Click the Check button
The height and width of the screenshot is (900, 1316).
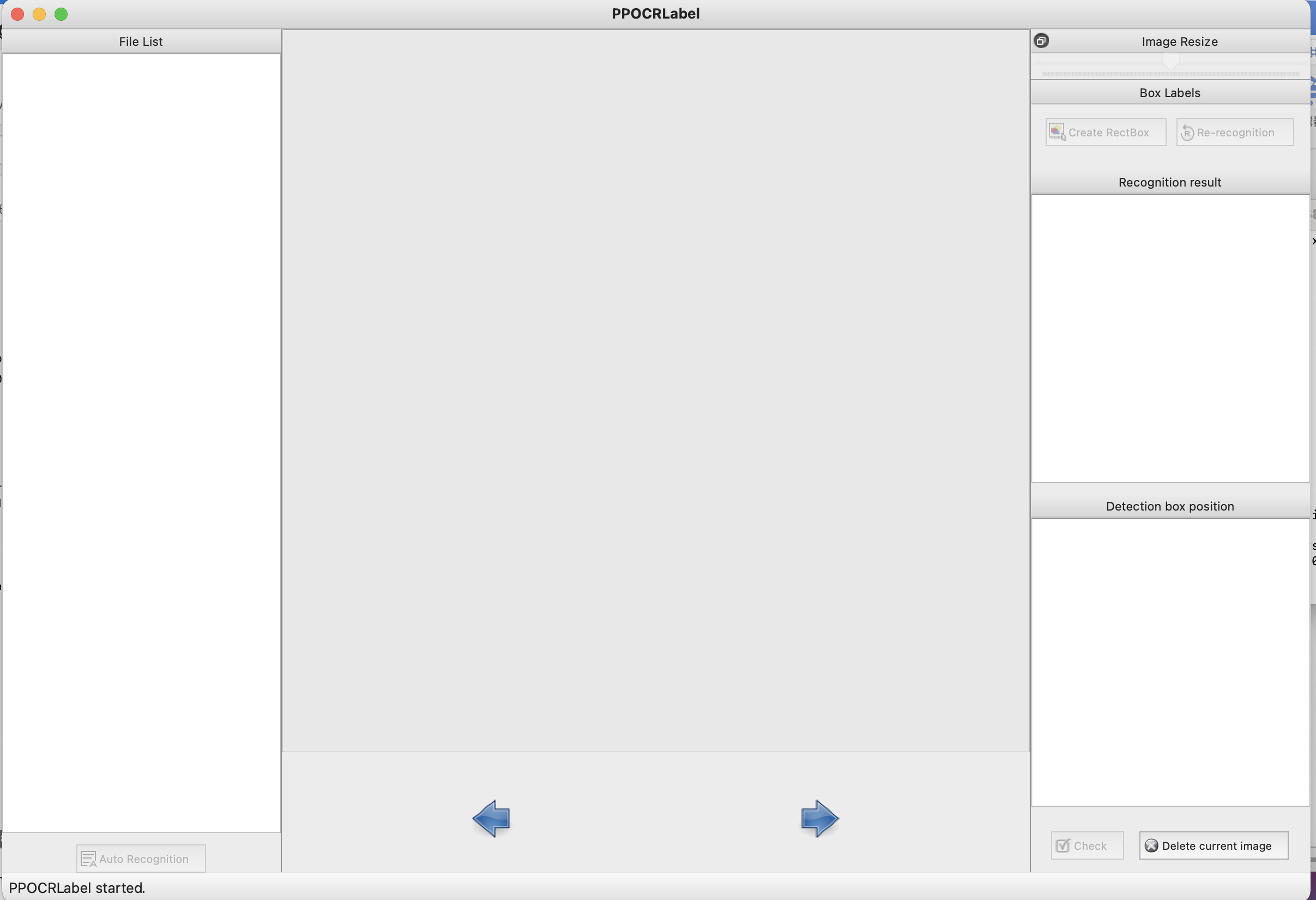click(x=1086, y=845)
